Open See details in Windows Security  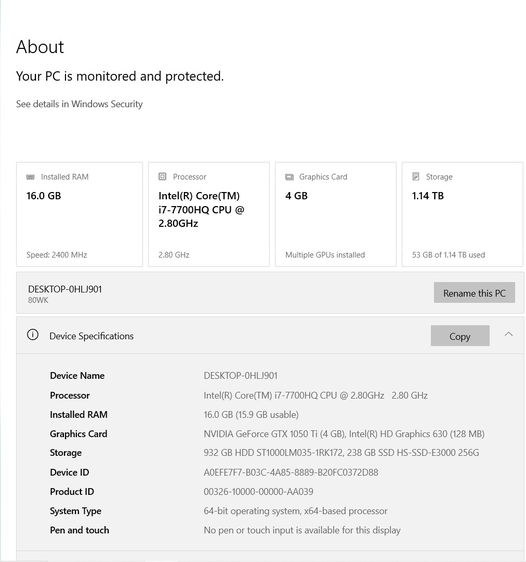(79, 104)
